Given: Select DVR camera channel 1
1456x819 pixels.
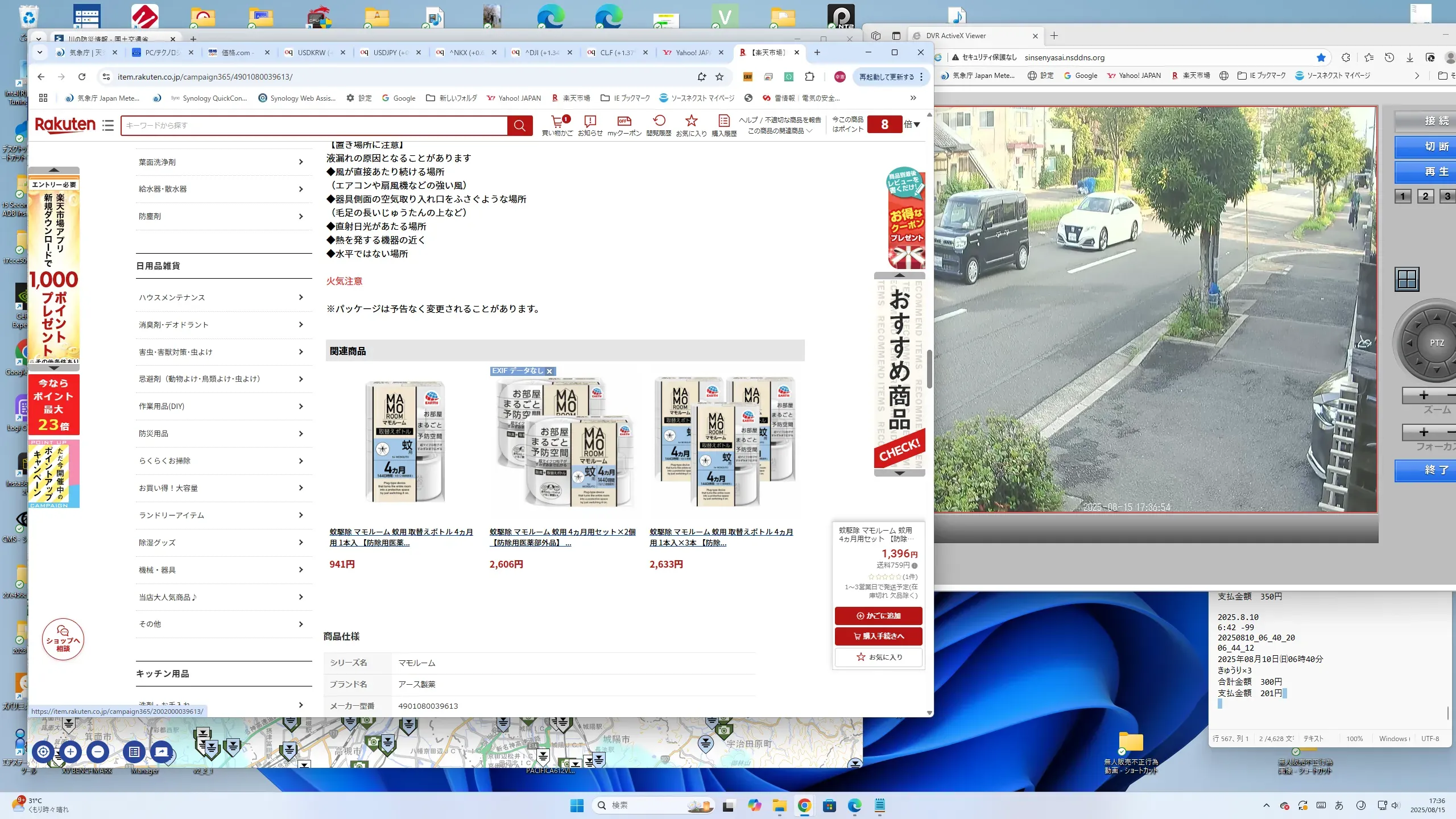Looking at the screenshot, I should (1403, 197).
